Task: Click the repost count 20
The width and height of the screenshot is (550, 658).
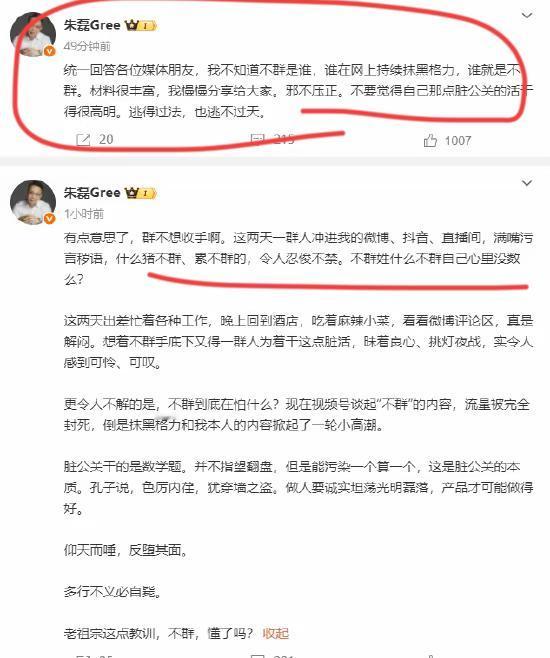Action: point(106,139)
